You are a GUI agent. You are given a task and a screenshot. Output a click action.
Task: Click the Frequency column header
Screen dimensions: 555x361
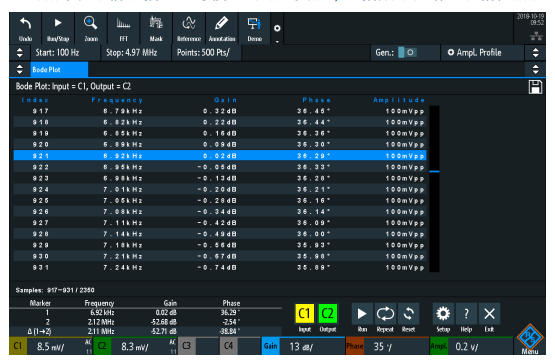[x=117, y=100]
